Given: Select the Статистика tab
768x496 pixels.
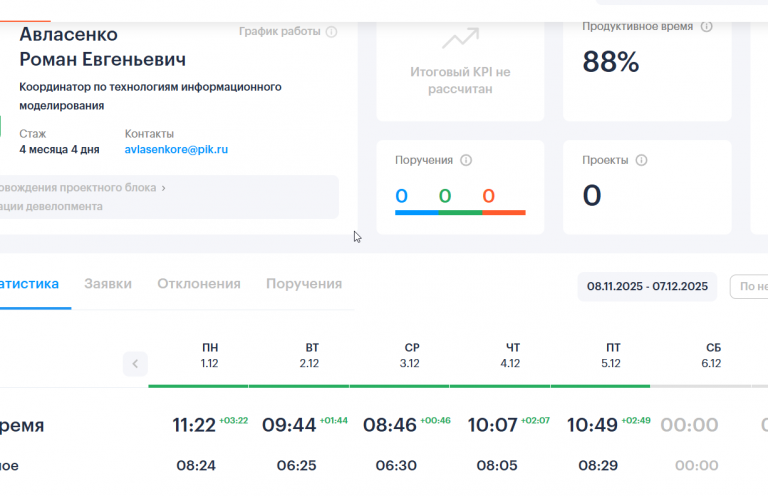Looking at the screenshot, I should (x=29, y=284).
